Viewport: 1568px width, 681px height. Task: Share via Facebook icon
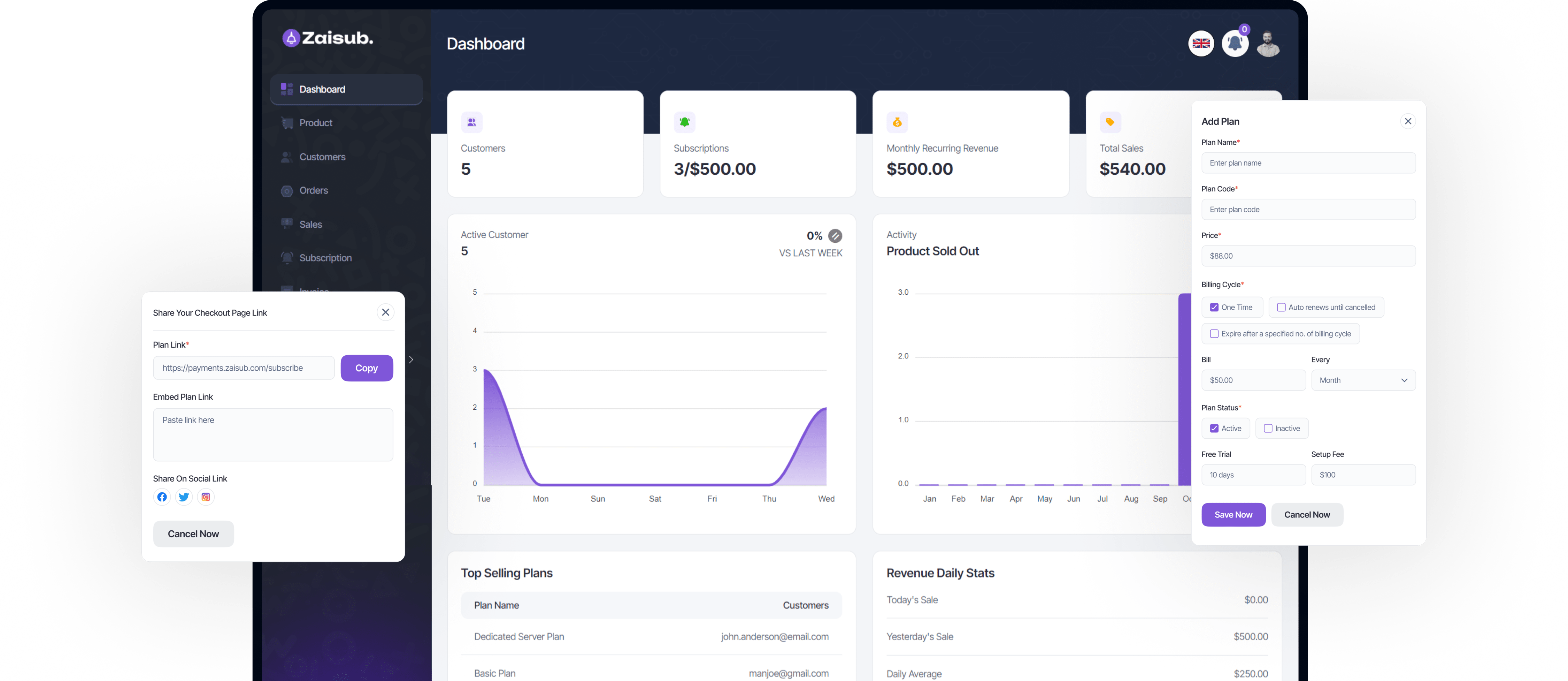point(162,497)
